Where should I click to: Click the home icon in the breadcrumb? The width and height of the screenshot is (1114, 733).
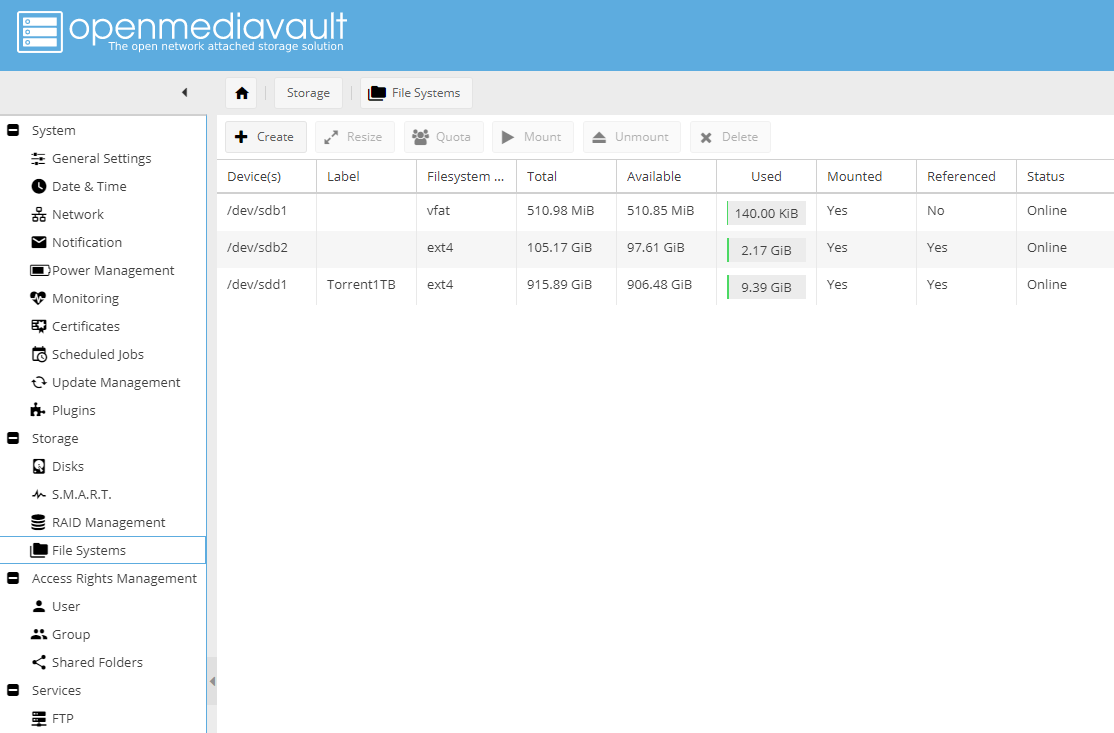241,92
